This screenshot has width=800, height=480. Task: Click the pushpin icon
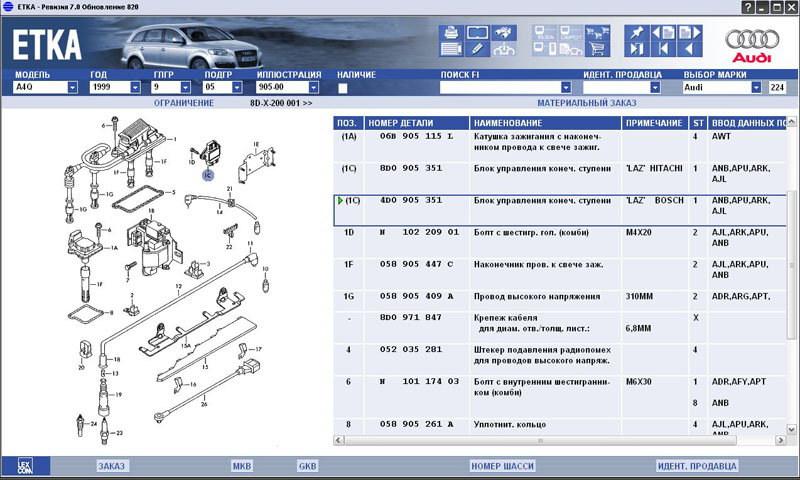[637, 33]
